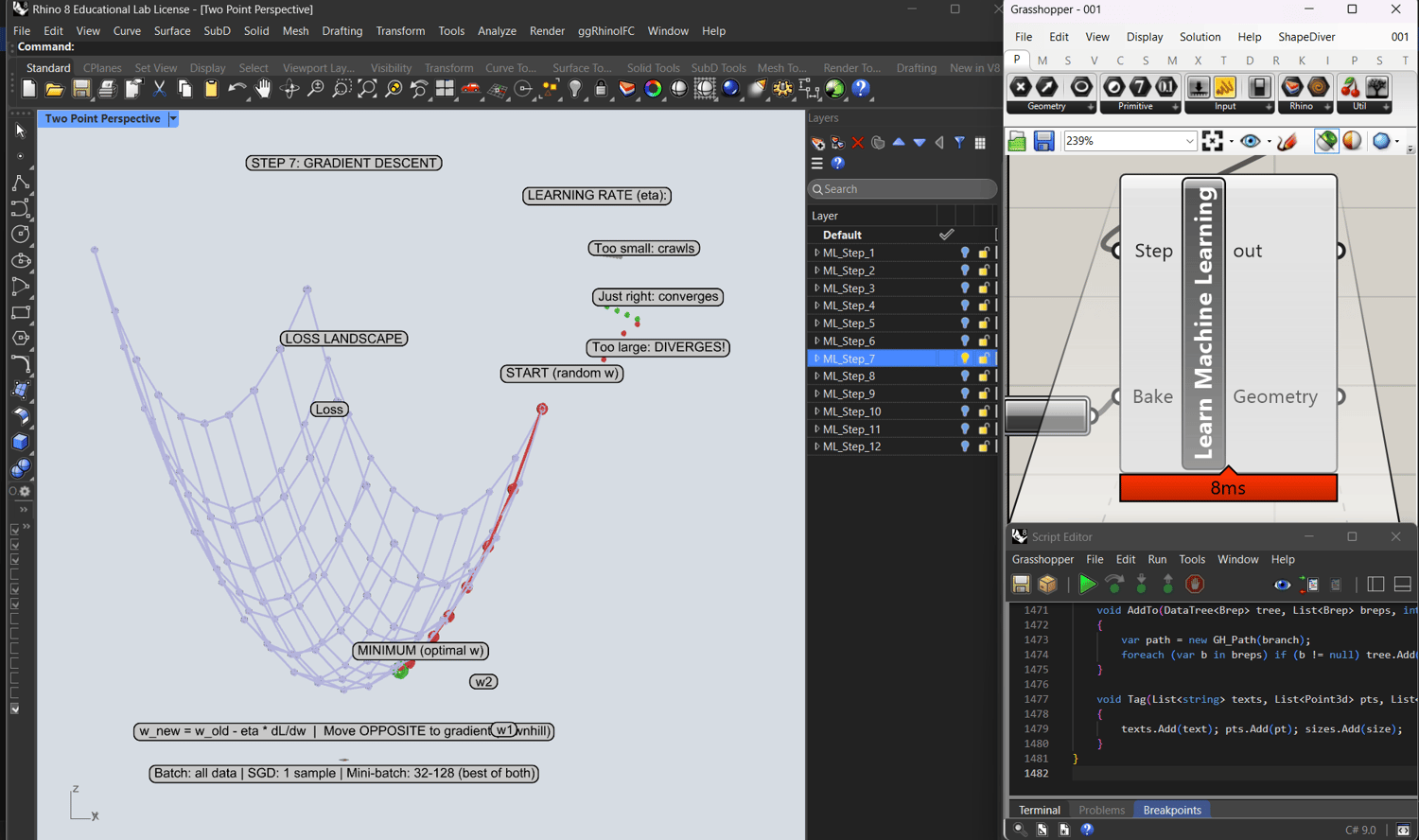Click the ML_Step_5 layer color swatch

pyautogui.click(x=996, y=324)
